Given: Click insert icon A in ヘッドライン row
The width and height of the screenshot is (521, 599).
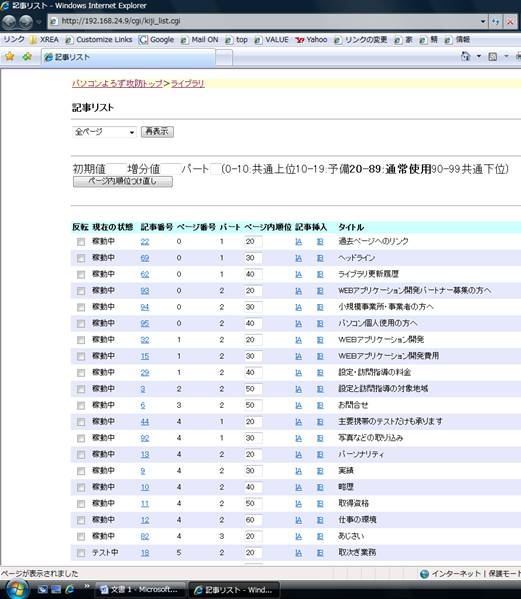Looking at the screenshot, I should [x=298, y=258].
